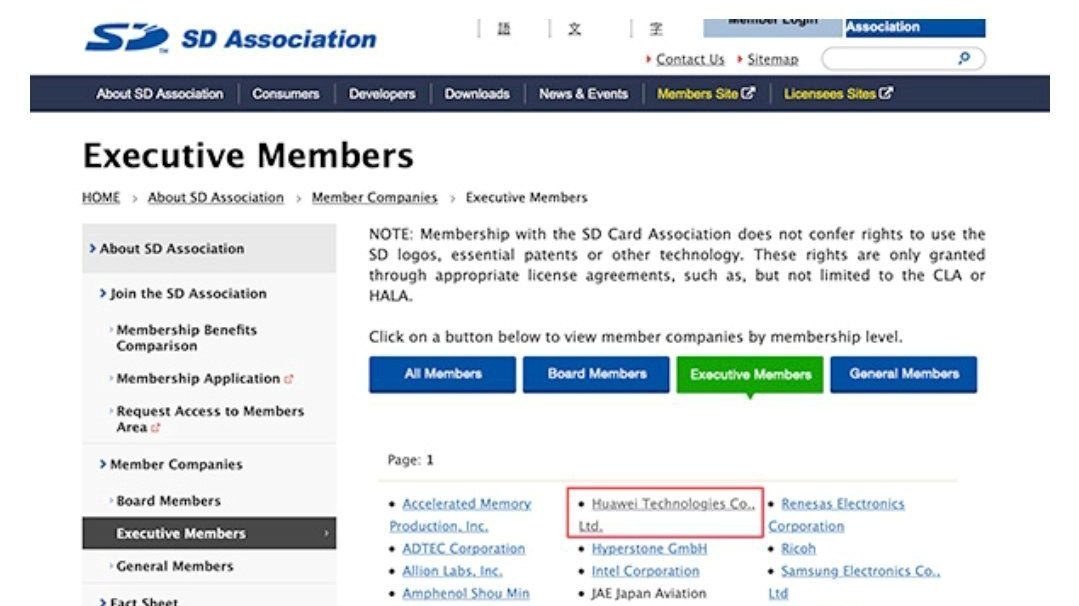Expand the Member Companies sidebar section

click(x=175, y=465)
